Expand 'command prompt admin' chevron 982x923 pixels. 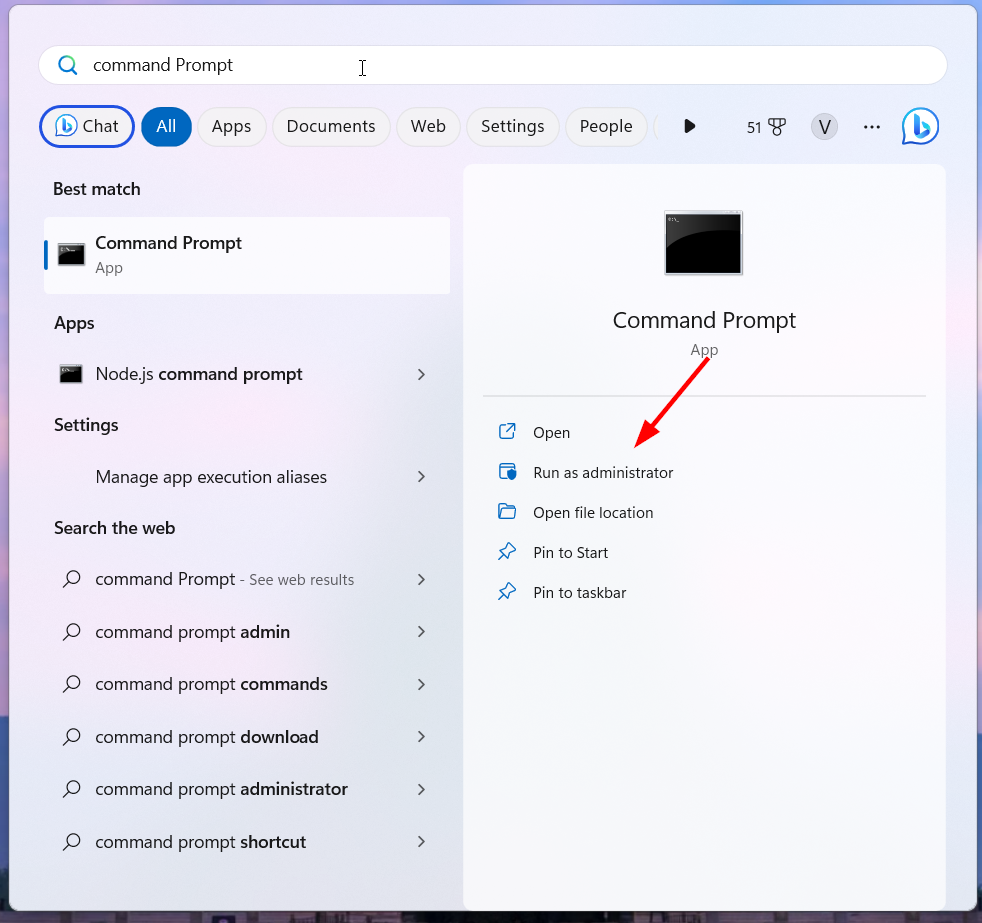pyautogui.click(x=421, y=632)
